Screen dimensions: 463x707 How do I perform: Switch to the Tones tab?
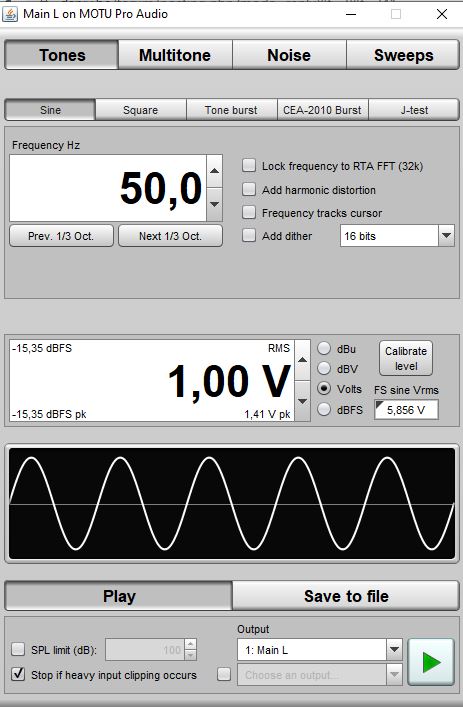click(62, 55)
